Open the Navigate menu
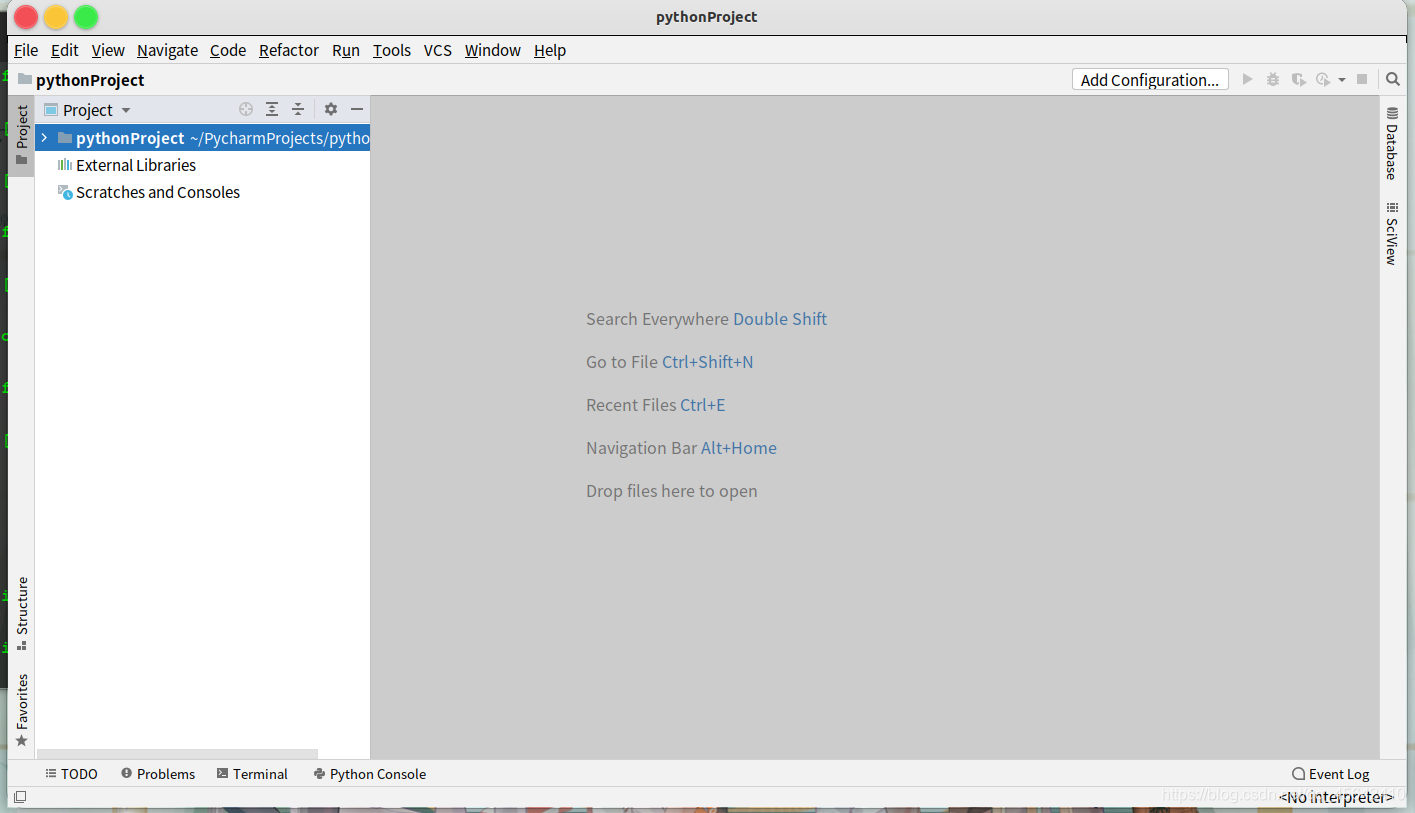Image resolution: width=1415 pixels, height=813 pixels. click(168, 50)
